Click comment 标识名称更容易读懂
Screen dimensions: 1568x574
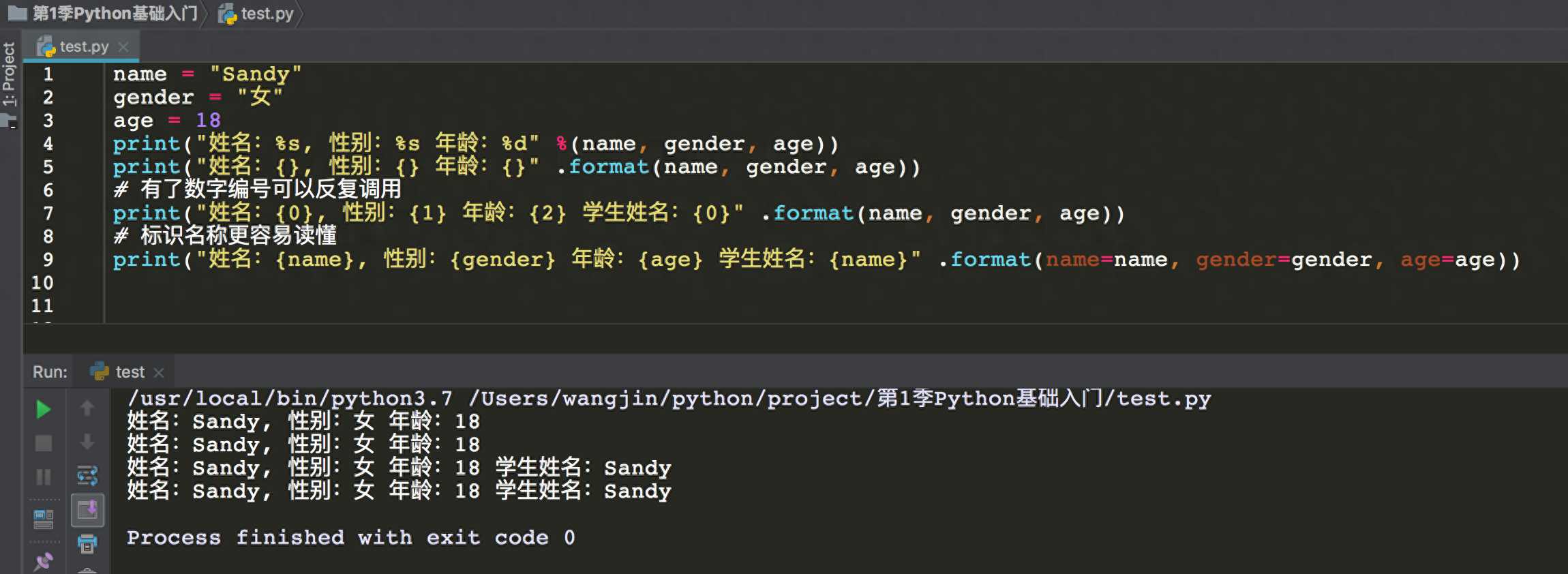click(x=225, y=236)
